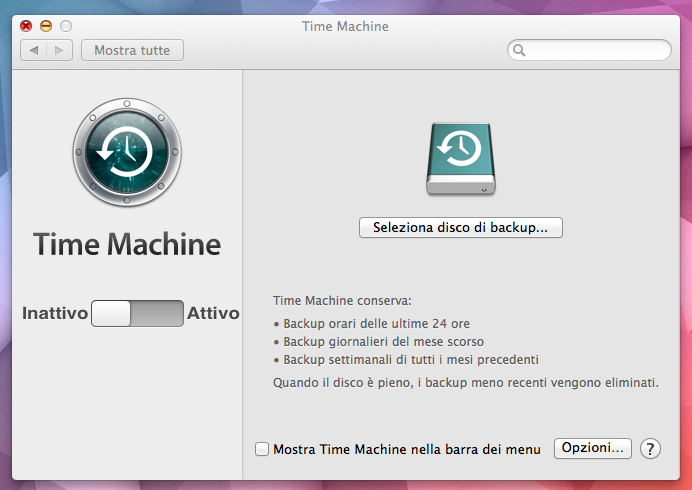
Task: Click 'Backup orari delle ultime 24 ore'
Action: point(376,324)
